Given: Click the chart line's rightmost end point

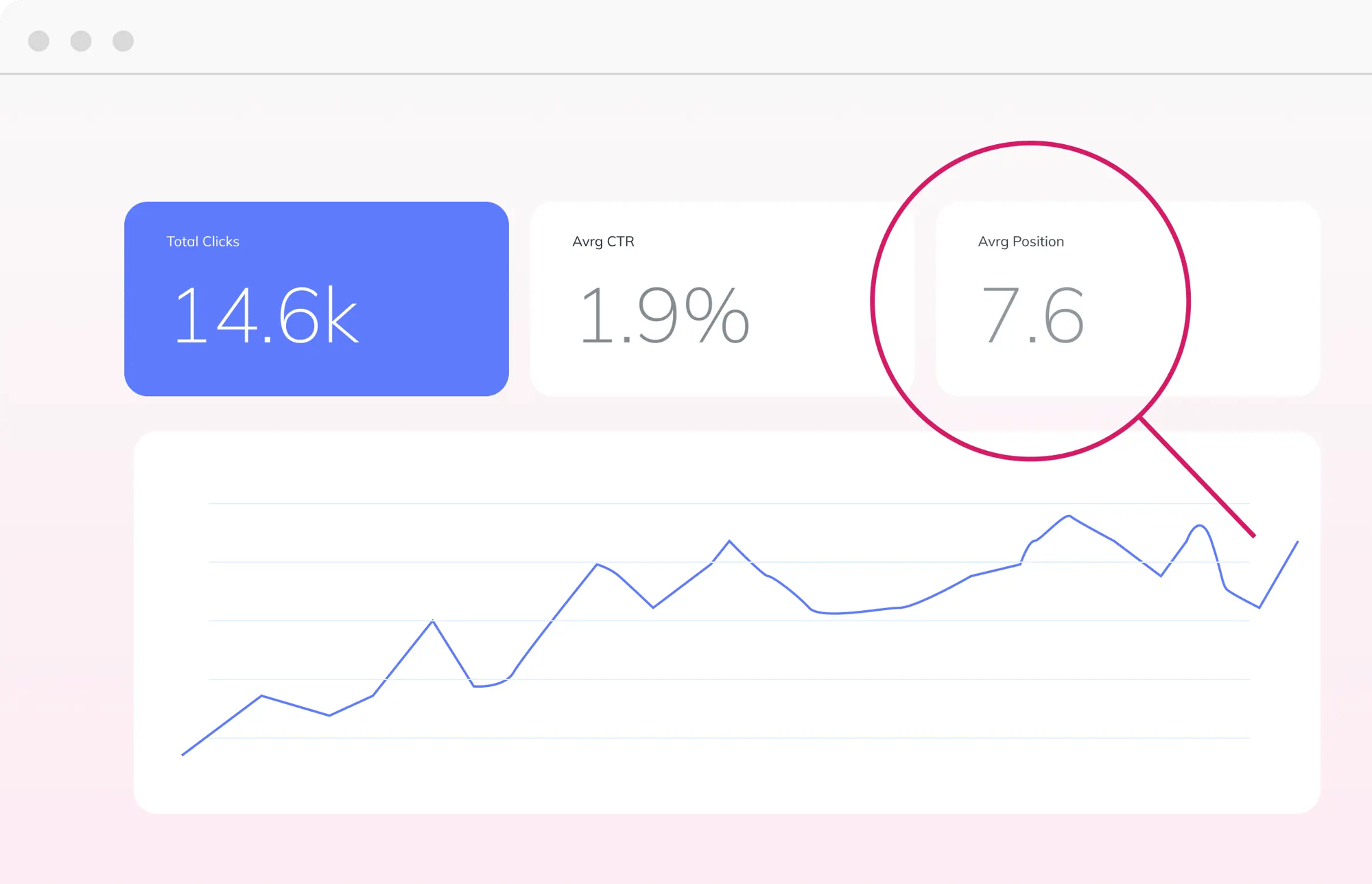Looking at the screenshot, I should click(x=1297, y=542).
